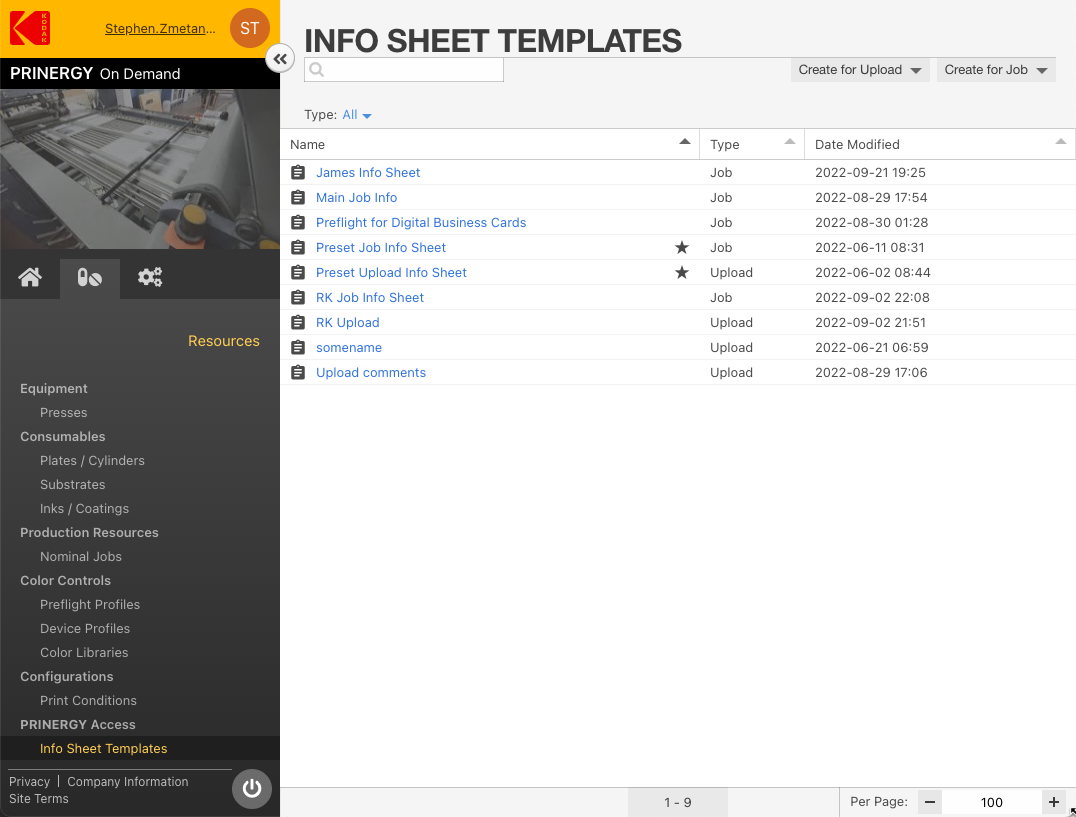Image resolution: width=1076 pixels, height=817 pixels.
Task: Open the Privacy link
Action: tap(29, 782)
